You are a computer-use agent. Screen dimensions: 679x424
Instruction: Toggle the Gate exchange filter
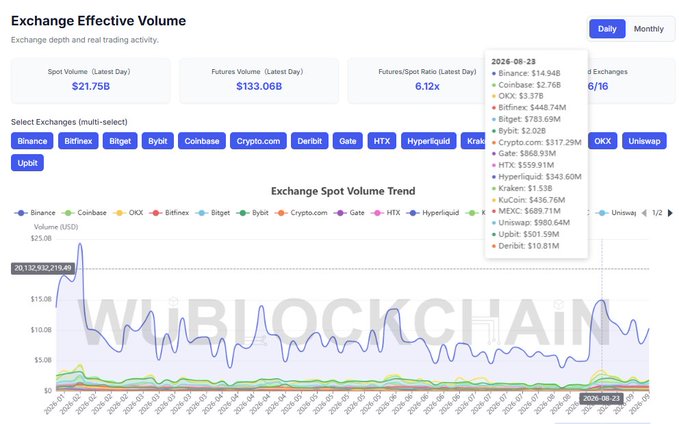pos(348,141)
